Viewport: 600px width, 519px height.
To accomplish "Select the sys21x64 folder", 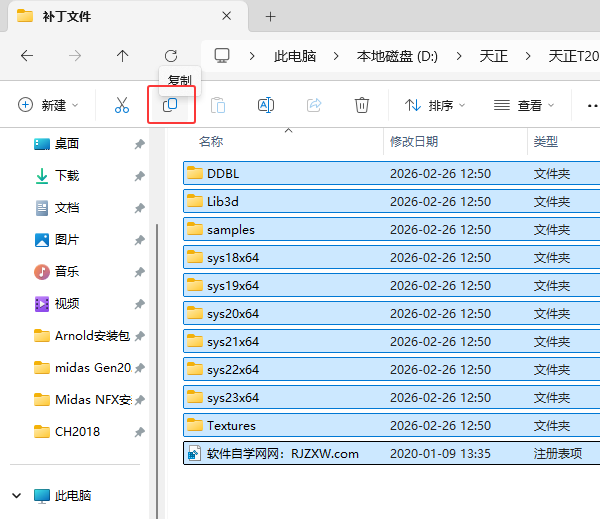I will pyautogui.click(x=391, y=341).
